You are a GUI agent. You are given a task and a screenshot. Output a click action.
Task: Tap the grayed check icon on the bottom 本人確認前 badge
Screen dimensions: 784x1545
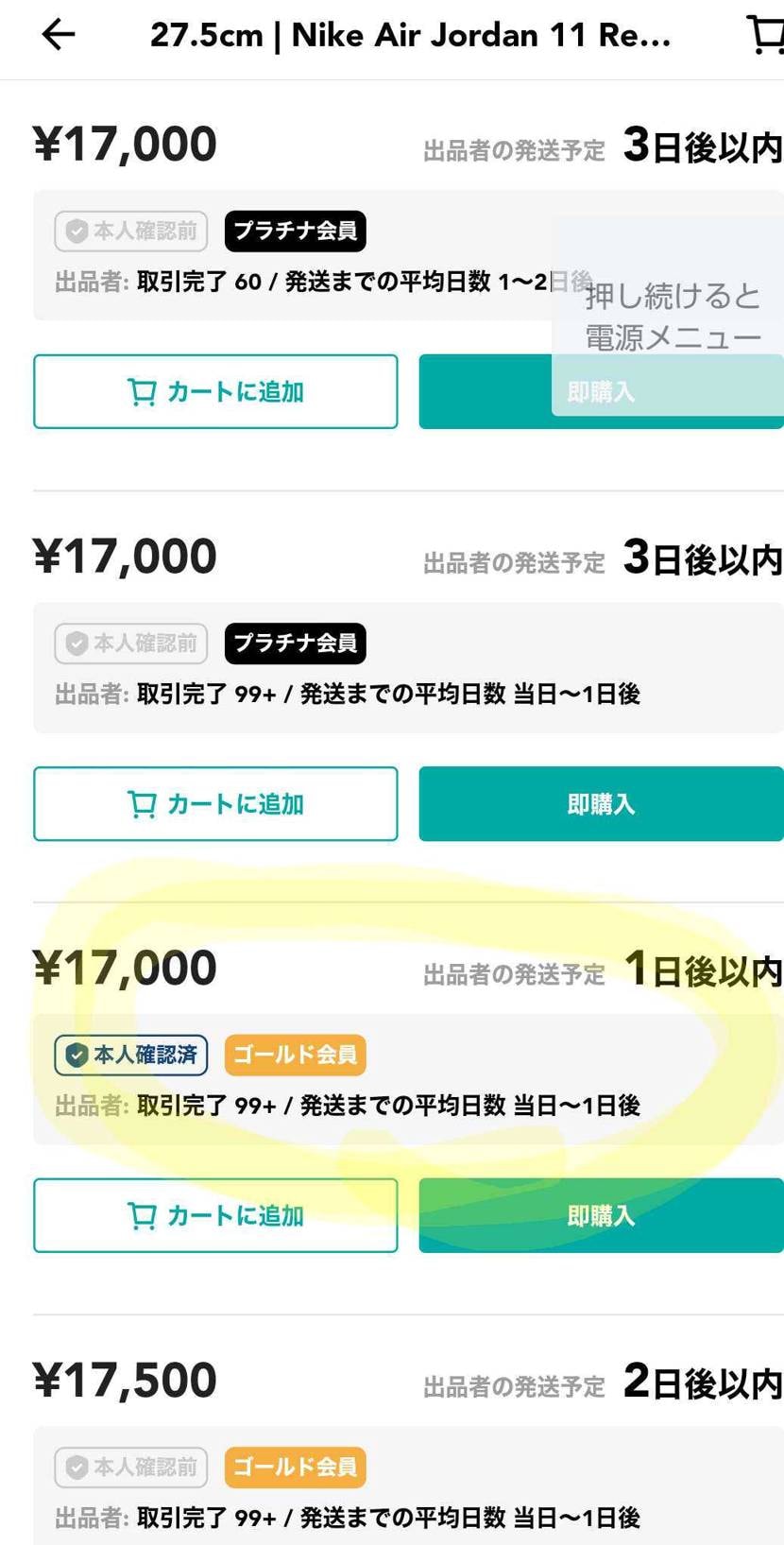tap(77, 1468)
